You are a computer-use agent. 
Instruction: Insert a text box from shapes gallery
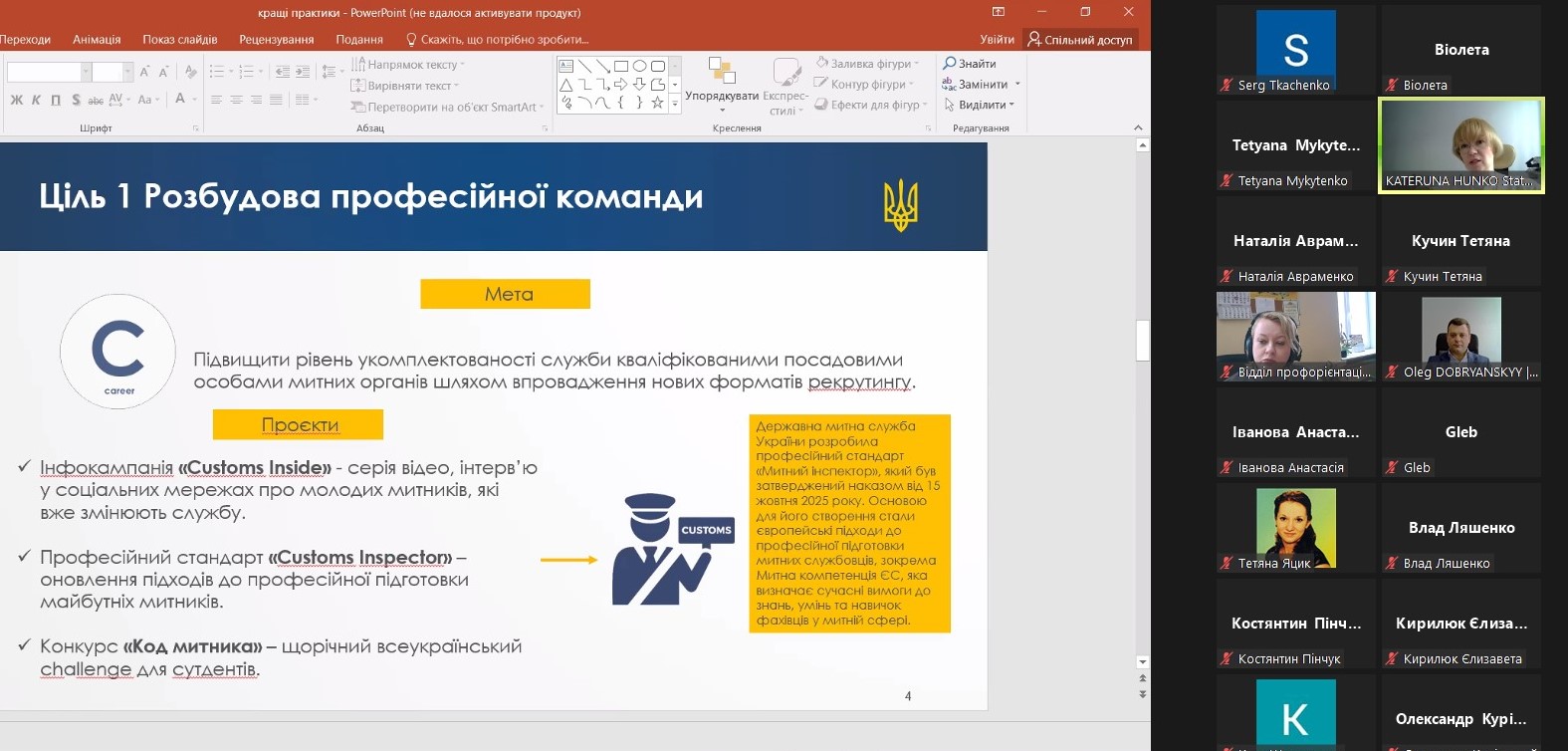click(565, 67)
